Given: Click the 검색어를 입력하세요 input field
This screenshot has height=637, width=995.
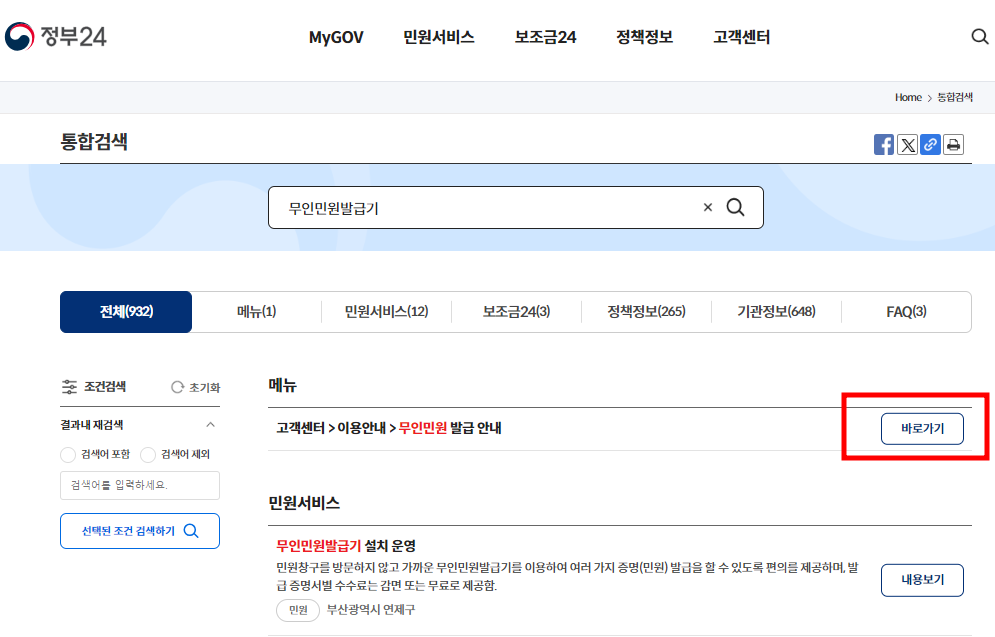Looking at the screenshot, I should (140, 486).
